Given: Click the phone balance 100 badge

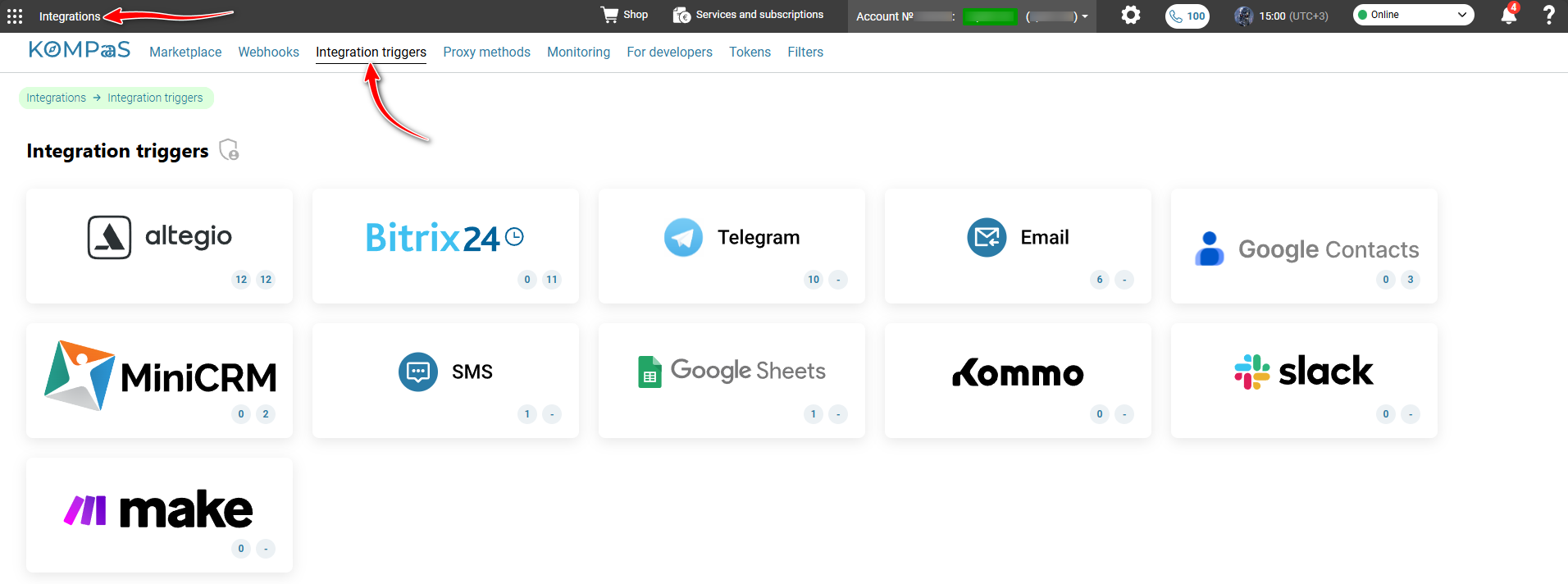Looking at the screenshot, I should (1187, 16).
